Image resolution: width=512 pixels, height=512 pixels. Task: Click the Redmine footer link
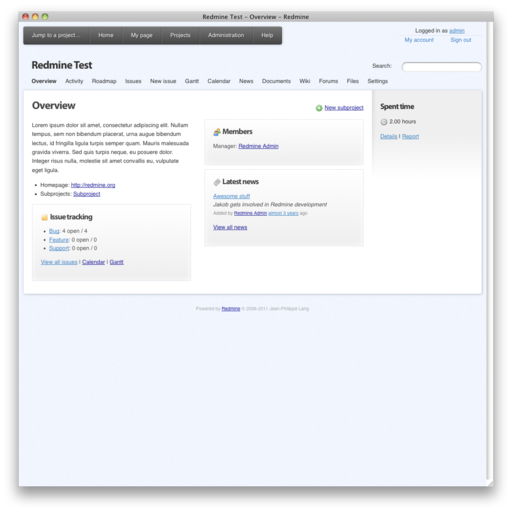(231, 309)
